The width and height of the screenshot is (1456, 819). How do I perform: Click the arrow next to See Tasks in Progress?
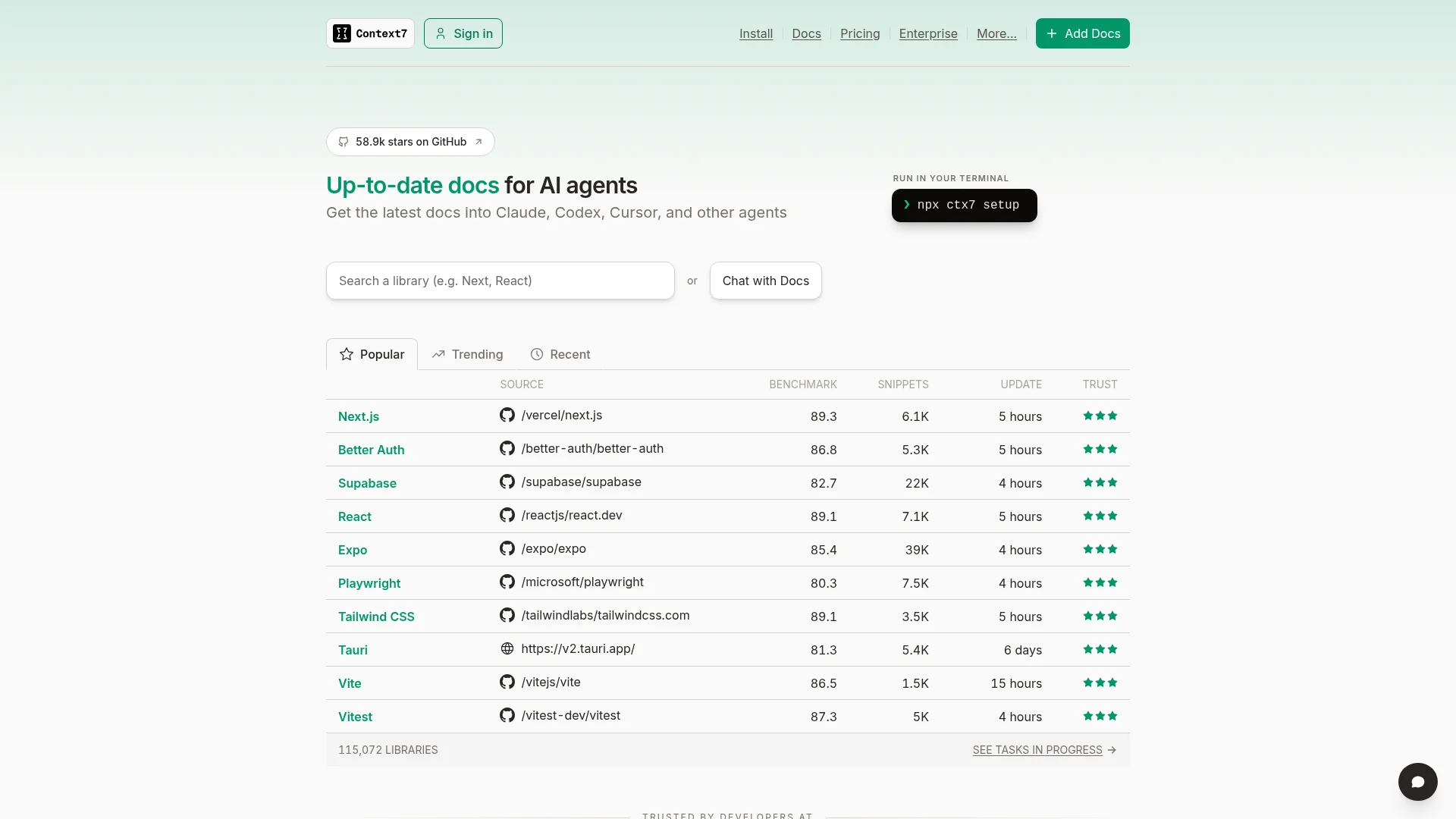pos(1112,750)
